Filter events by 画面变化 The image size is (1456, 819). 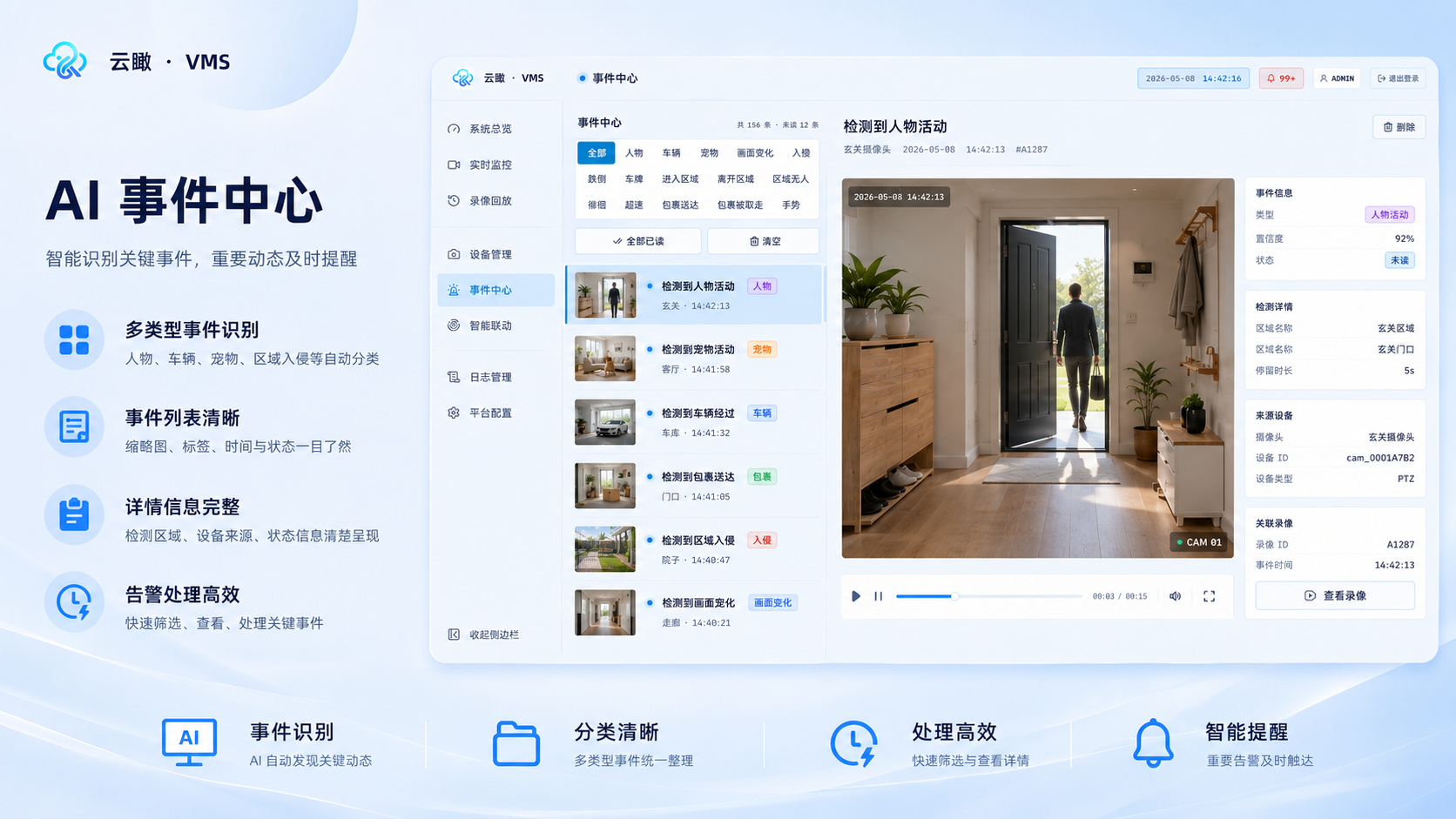755,152
